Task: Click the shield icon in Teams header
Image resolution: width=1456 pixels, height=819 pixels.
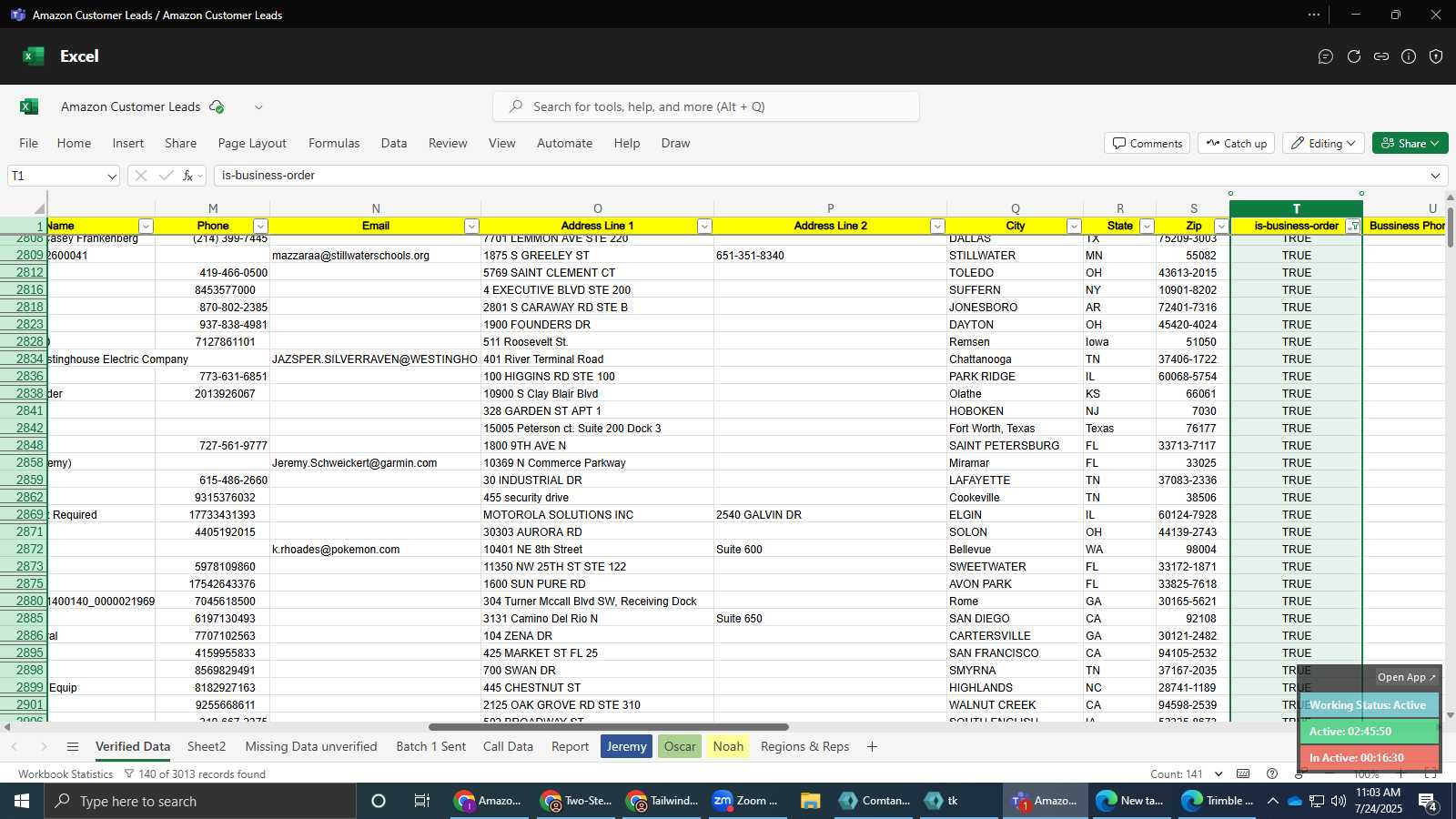Action: click(x=1436, y=56)
